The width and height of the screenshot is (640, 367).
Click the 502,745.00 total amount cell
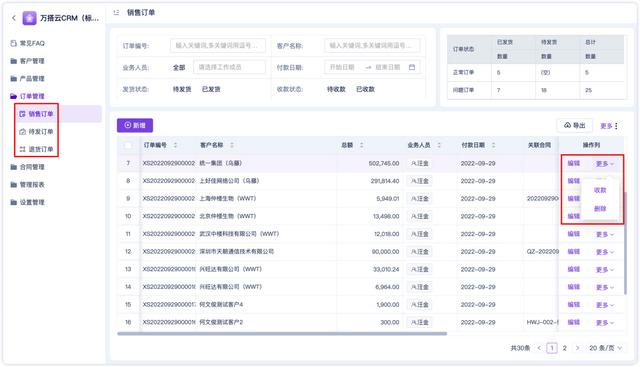(384, 163)
